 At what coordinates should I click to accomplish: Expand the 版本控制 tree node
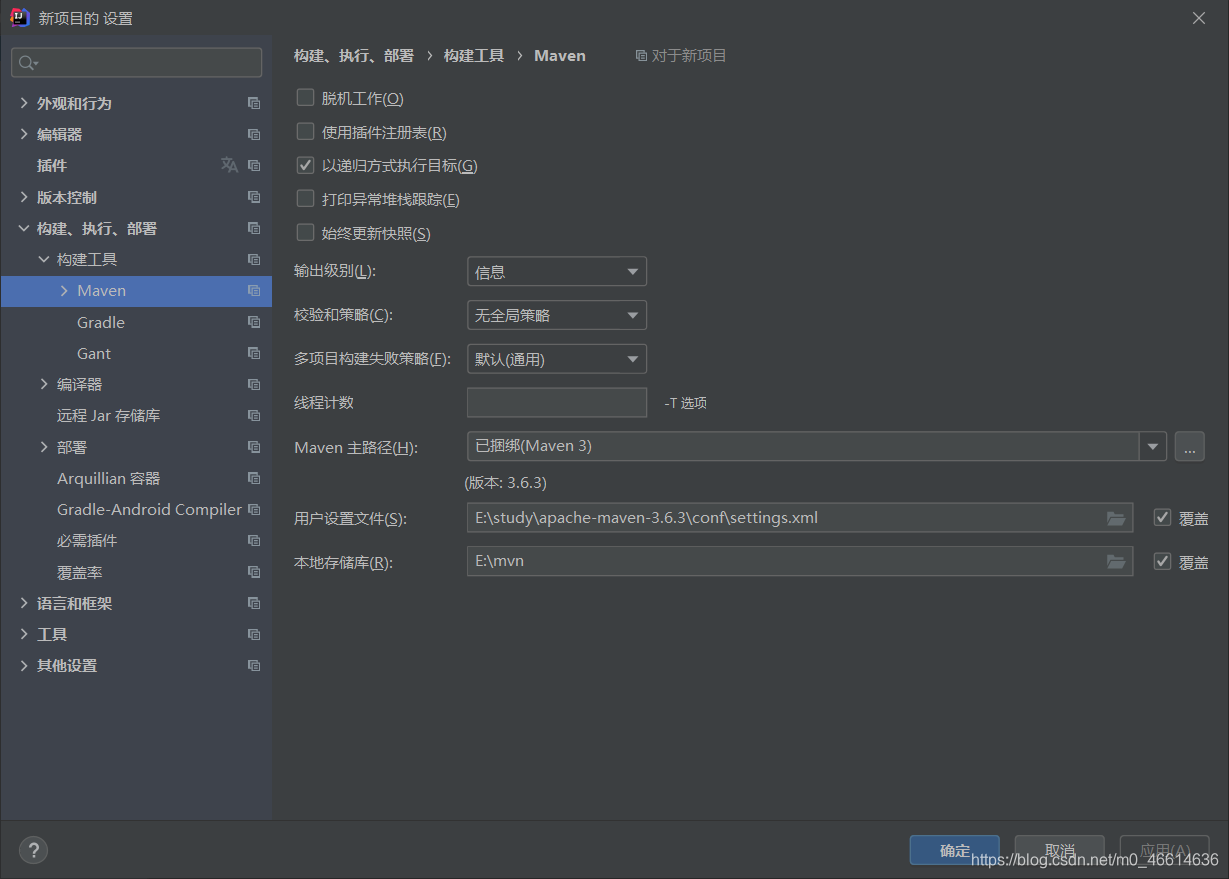(24, 197)
